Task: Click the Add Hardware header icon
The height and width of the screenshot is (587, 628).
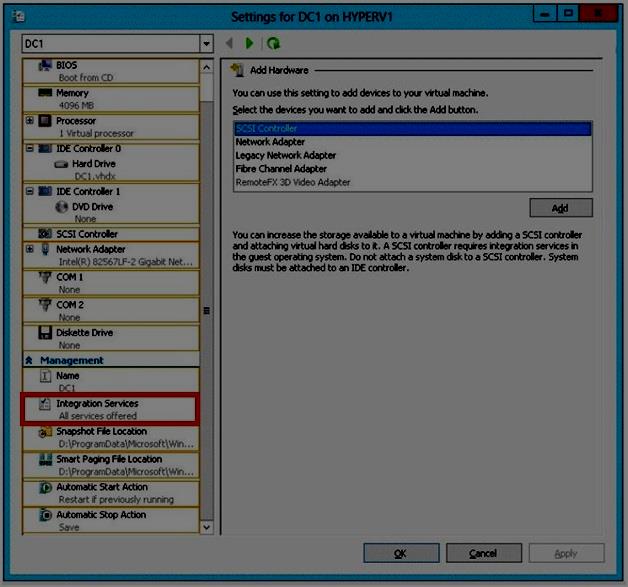Action: 237,70
